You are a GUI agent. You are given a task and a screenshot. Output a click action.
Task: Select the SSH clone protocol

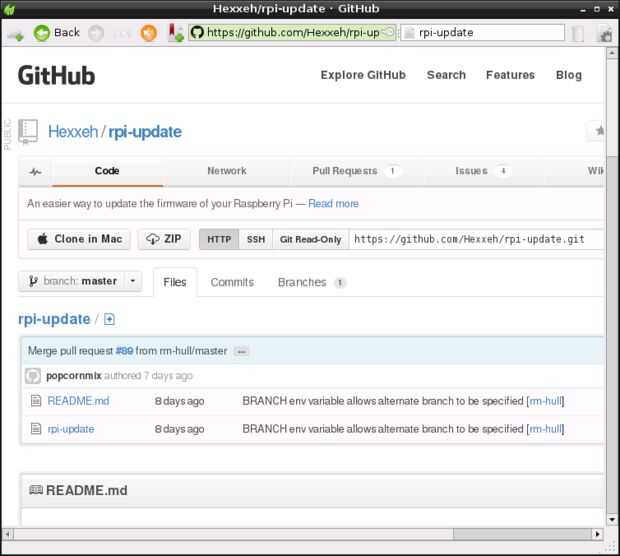click(x=256, y=239)
